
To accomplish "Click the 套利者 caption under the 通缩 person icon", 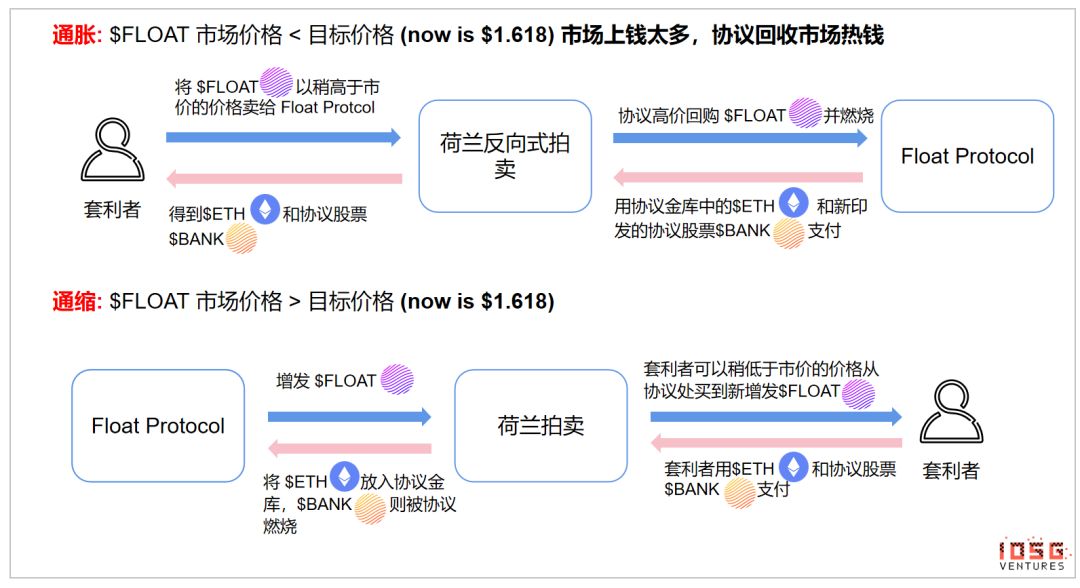I will pyautogui.click(x=951, y=471).
